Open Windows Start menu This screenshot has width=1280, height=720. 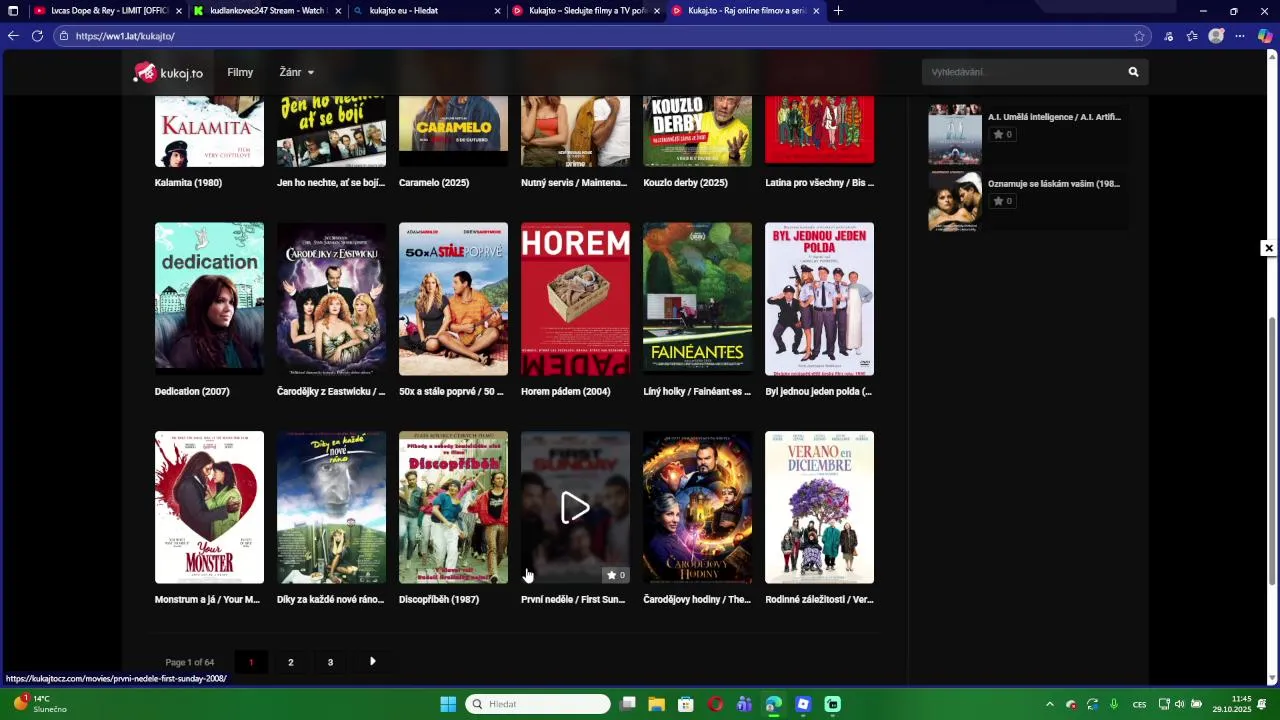click(x=448, y=704)
